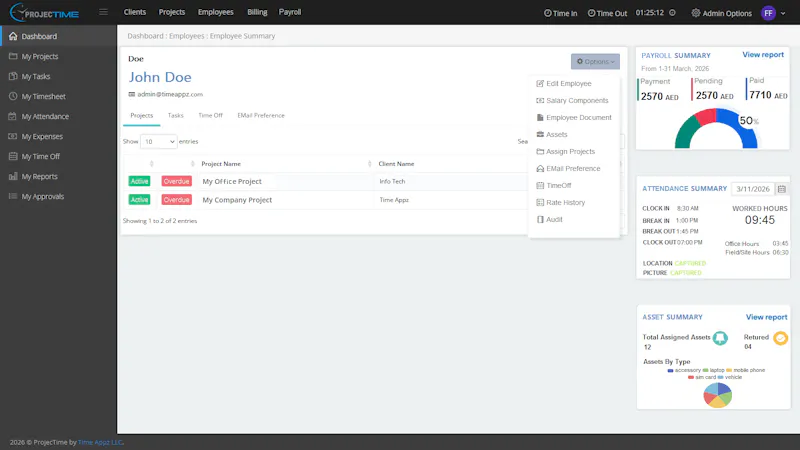Open the Employees top menu
This screenshot has width=800, height=450.
tap(216, 12)
